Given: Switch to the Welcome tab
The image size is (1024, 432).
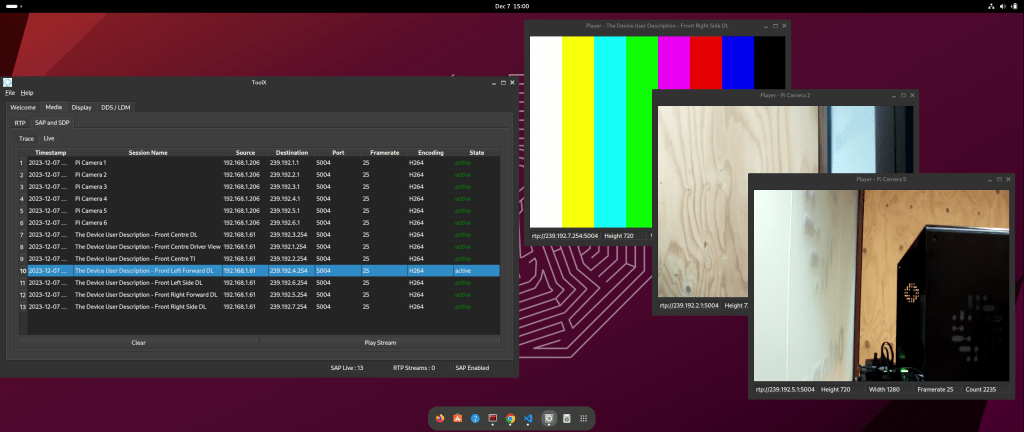Looking at the screenshot, I should click(23, 108).
